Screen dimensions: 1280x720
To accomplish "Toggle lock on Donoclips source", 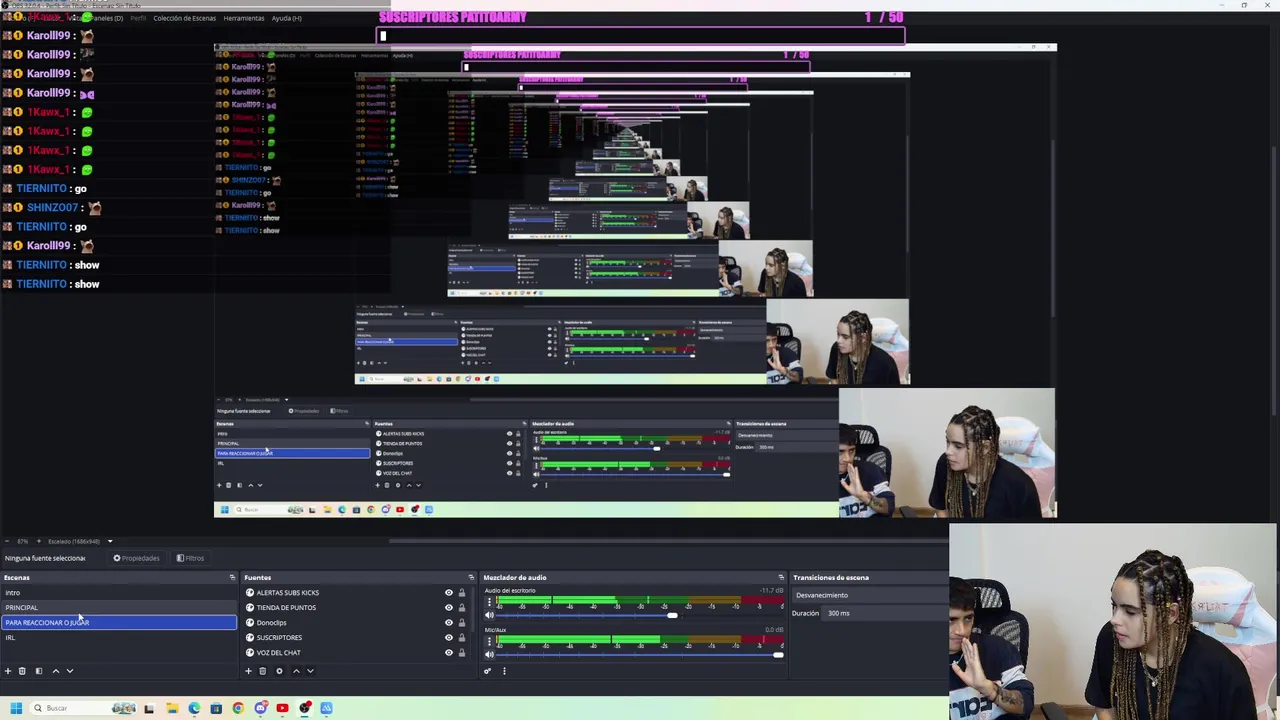I will (x=462, y=623).
